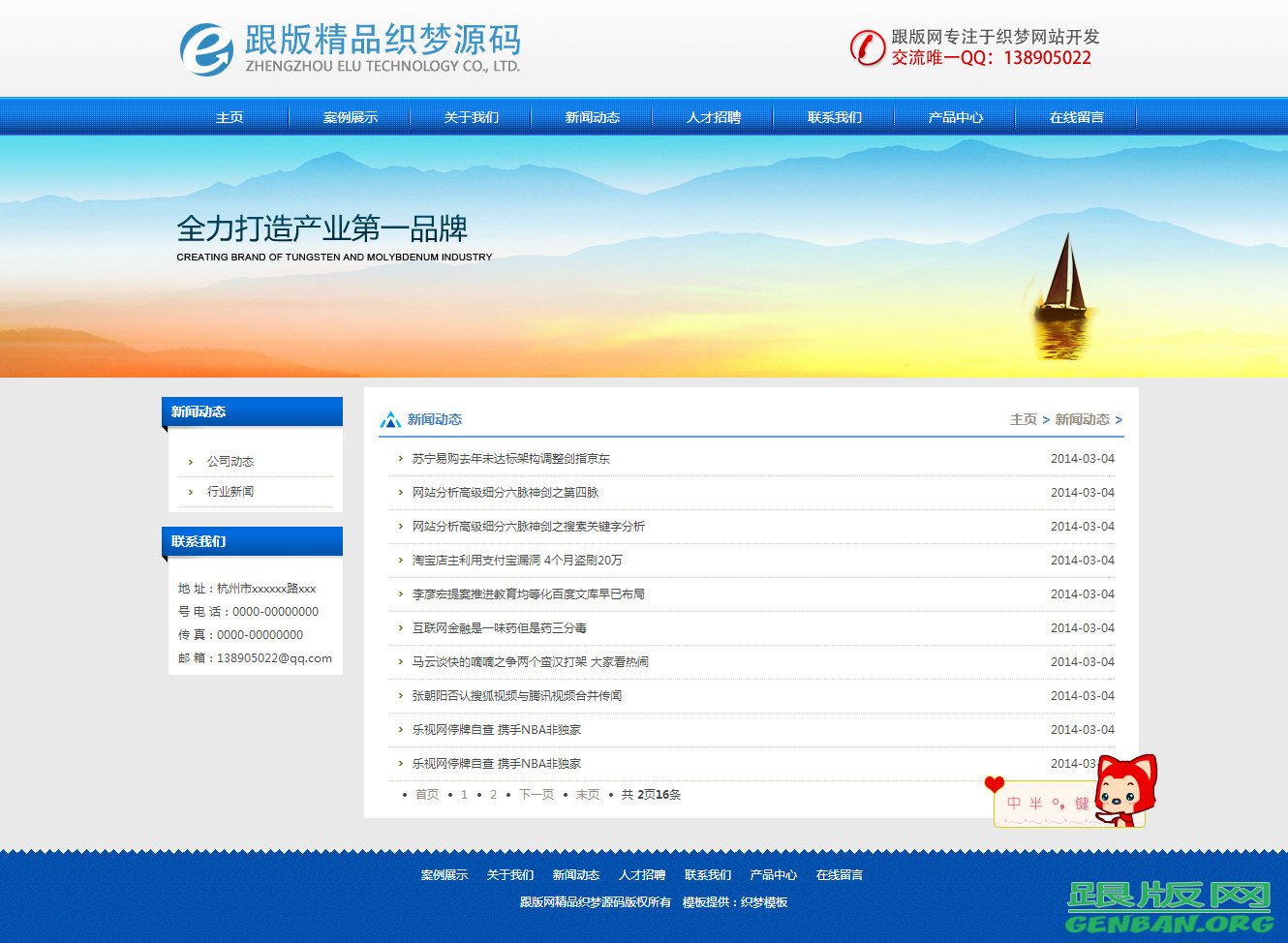Viewport: 1288px width, 943px height.
Task: Open the 人才招聘 item in top navigation
Action: click(714, 117)
